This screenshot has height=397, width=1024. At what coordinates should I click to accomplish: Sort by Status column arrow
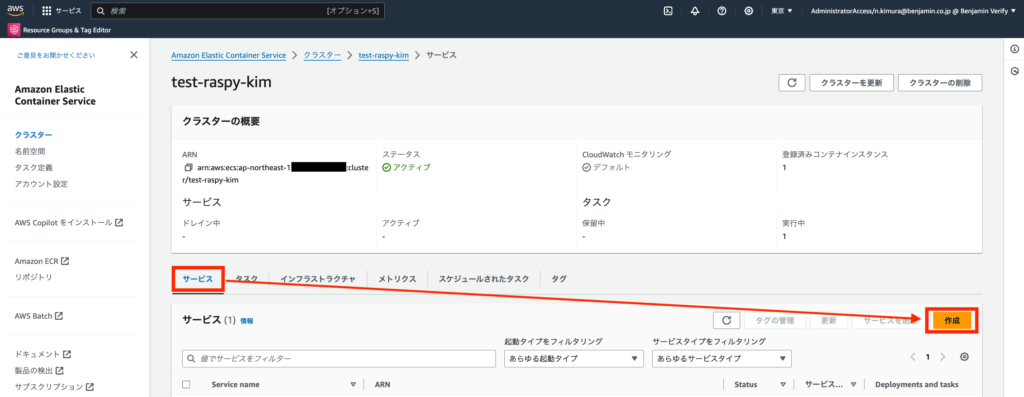pyautogui.click(x=783, y=385)
